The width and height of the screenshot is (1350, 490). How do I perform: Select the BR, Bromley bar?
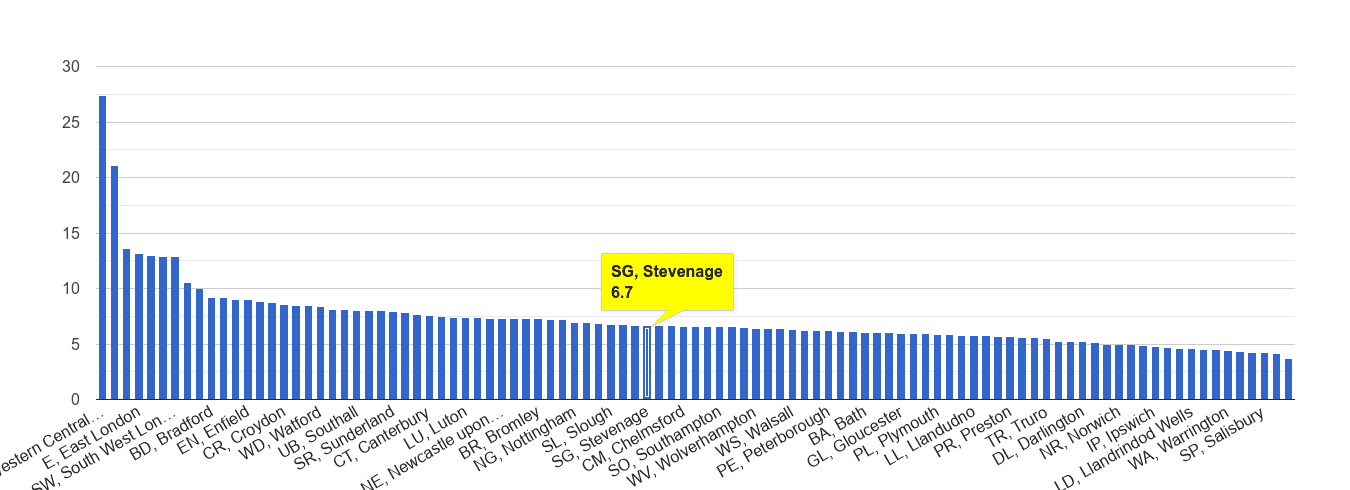coord(538,360)
